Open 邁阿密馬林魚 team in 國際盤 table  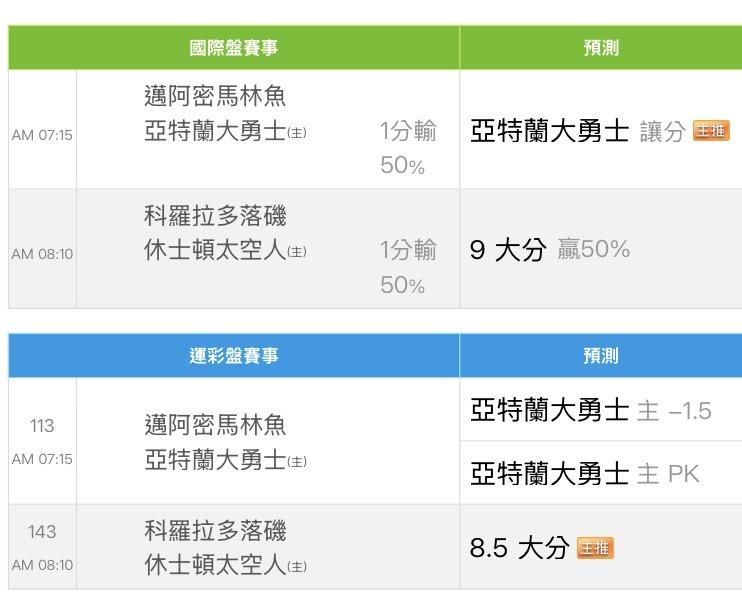tap(215, 97)
